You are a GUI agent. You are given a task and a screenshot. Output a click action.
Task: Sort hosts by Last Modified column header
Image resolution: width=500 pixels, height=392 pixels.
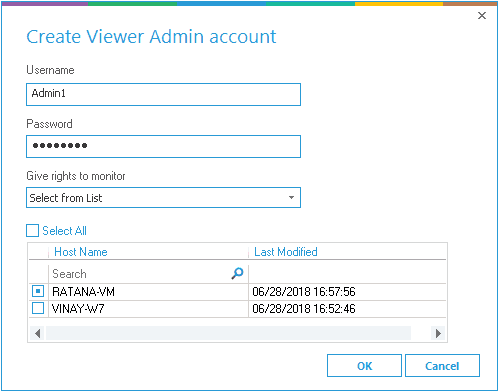click(286, 252)
